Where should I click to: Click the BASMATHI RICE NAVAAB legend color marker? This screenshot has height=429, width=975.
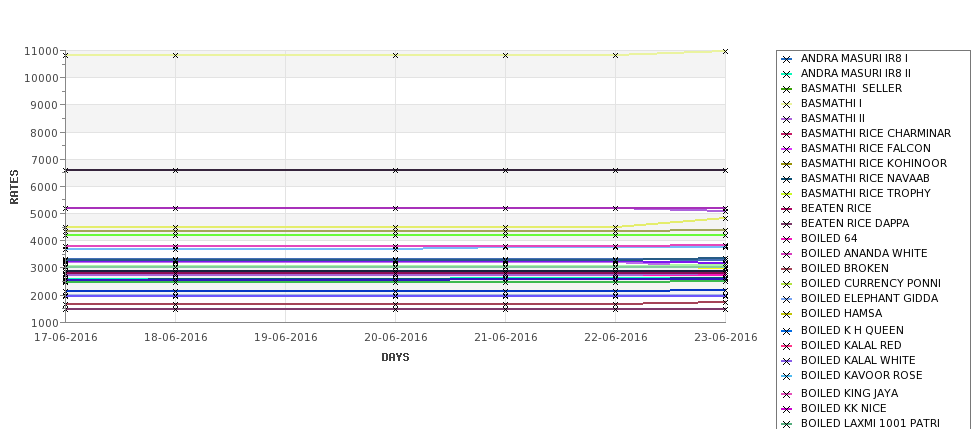pos(787,179)
